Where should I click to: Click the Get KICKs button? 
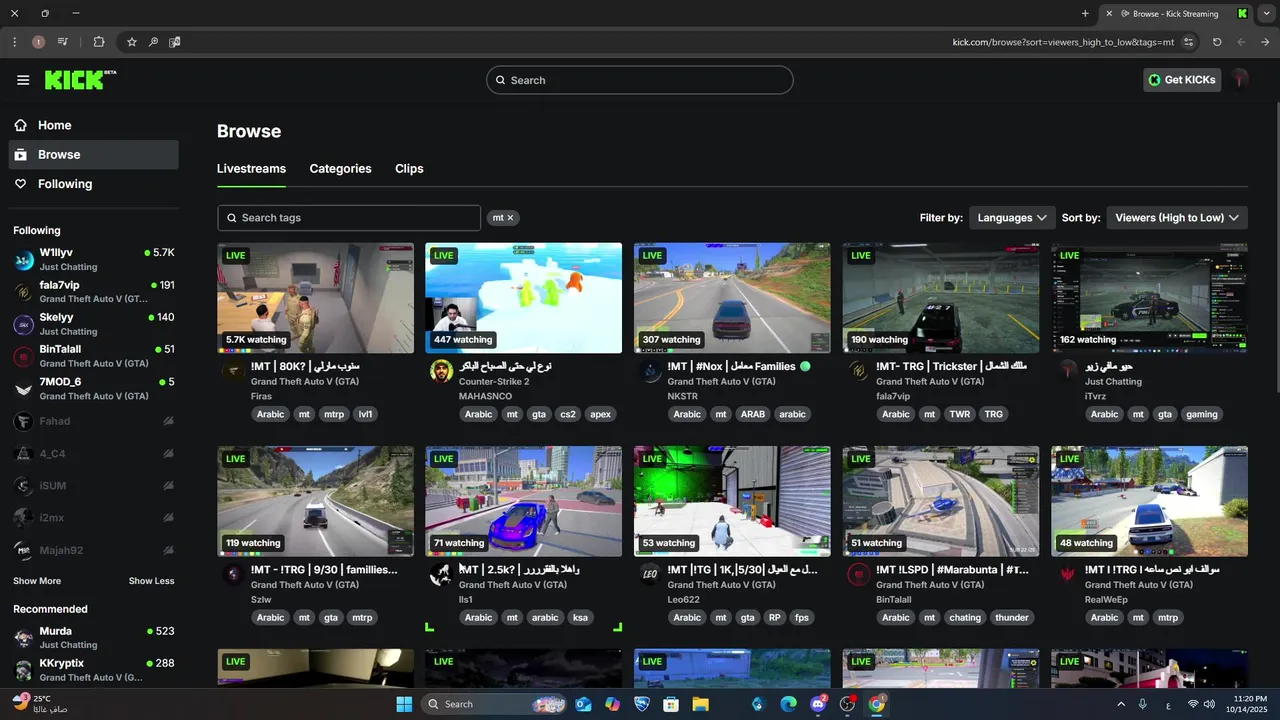pyautogui.click(x=1182, y=80)
